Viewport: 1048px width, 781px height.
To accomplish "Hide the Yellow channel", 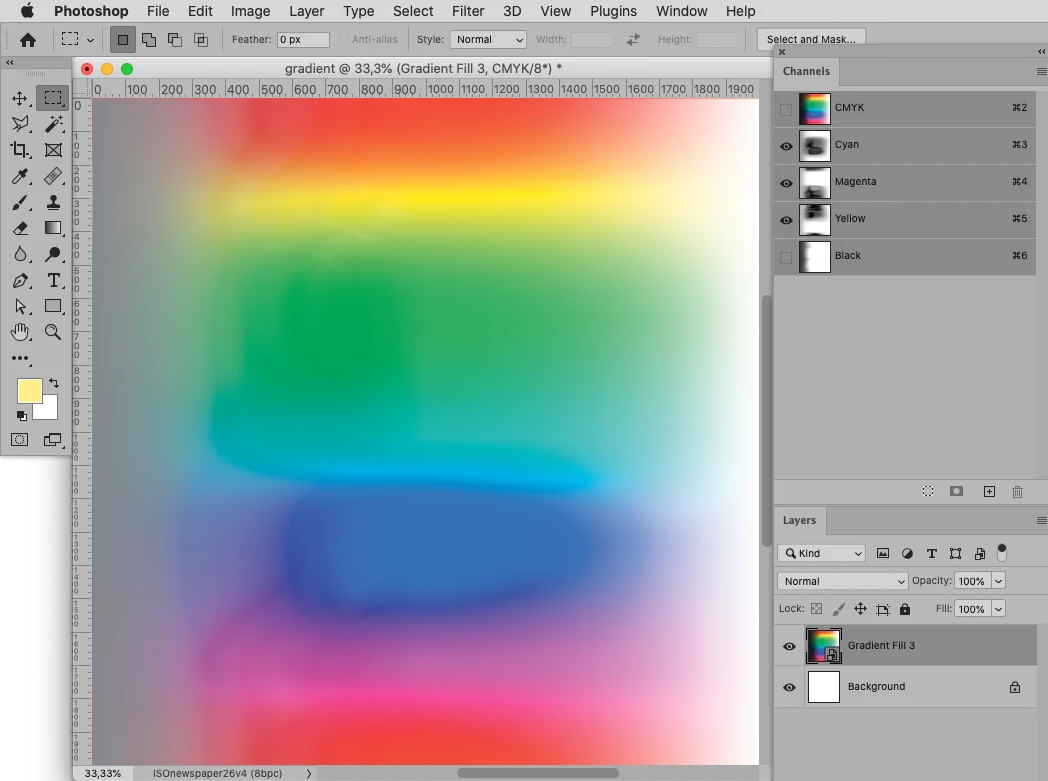I will (x=786, y=220).
